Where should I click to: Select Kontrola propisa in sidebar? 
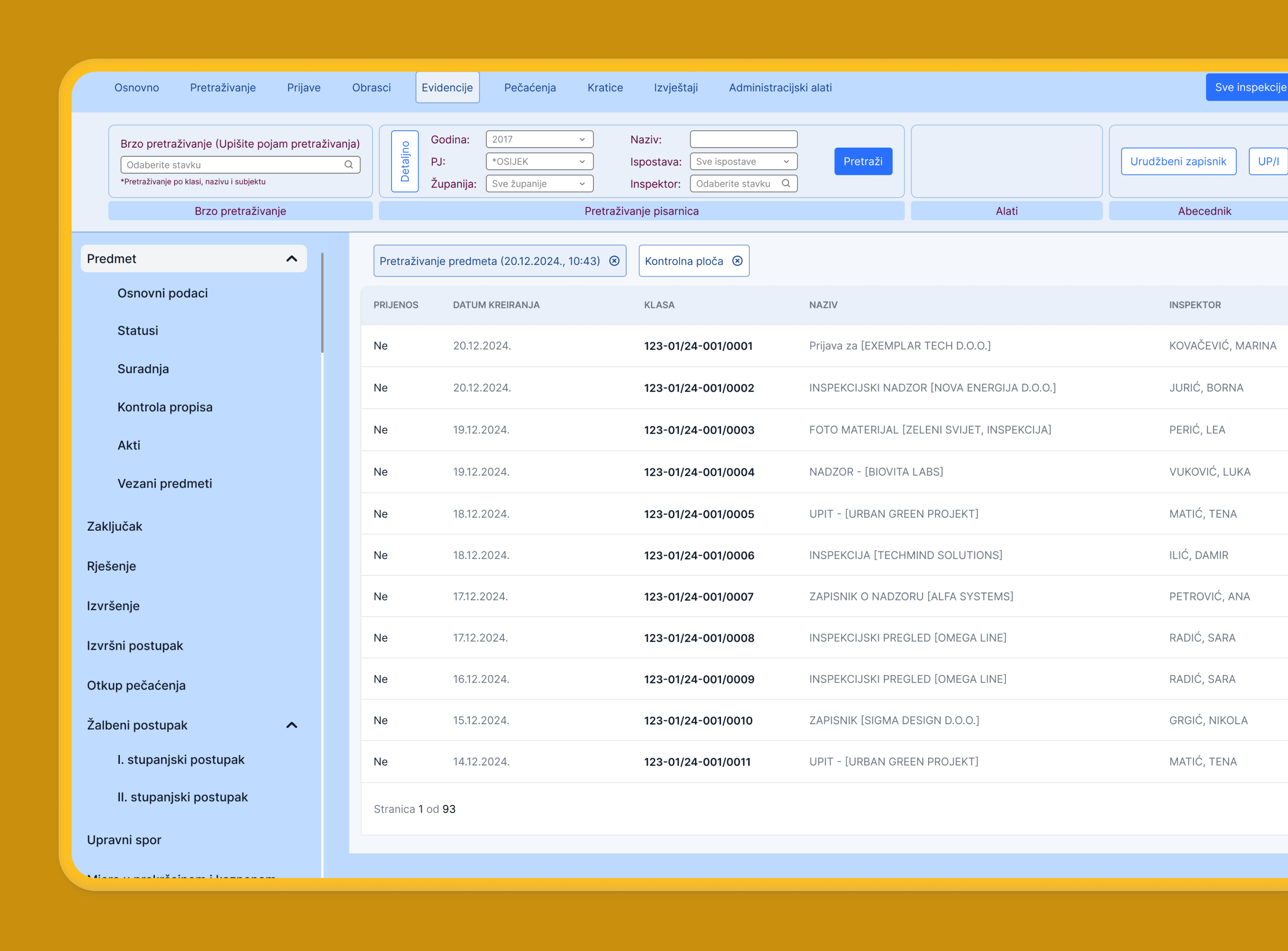click(165, 407)
